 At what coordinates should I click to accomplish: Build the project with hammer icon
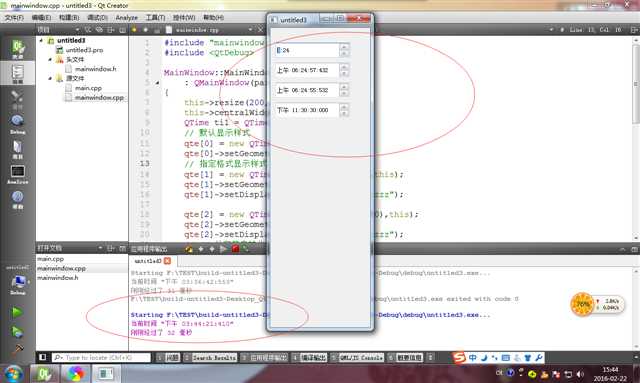pyautogui.click(x=17, y=349)
